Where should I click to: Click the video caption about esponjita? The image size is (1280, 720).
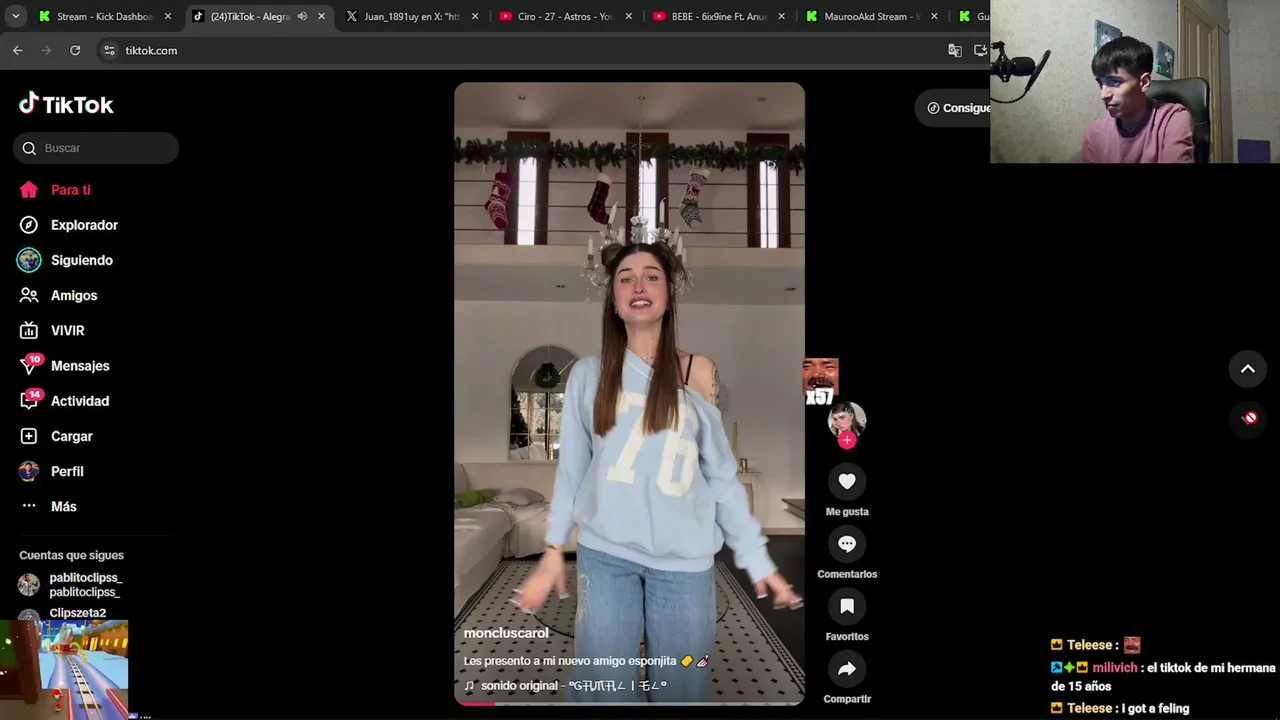[x=586, y=661]
